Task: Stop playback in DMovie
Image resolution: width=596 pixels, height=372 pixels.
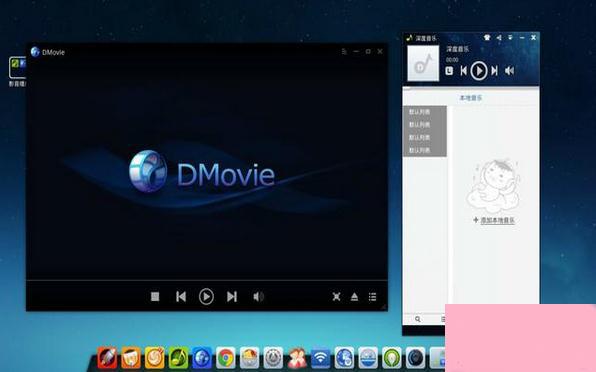Action: click(x=155, y=296)
